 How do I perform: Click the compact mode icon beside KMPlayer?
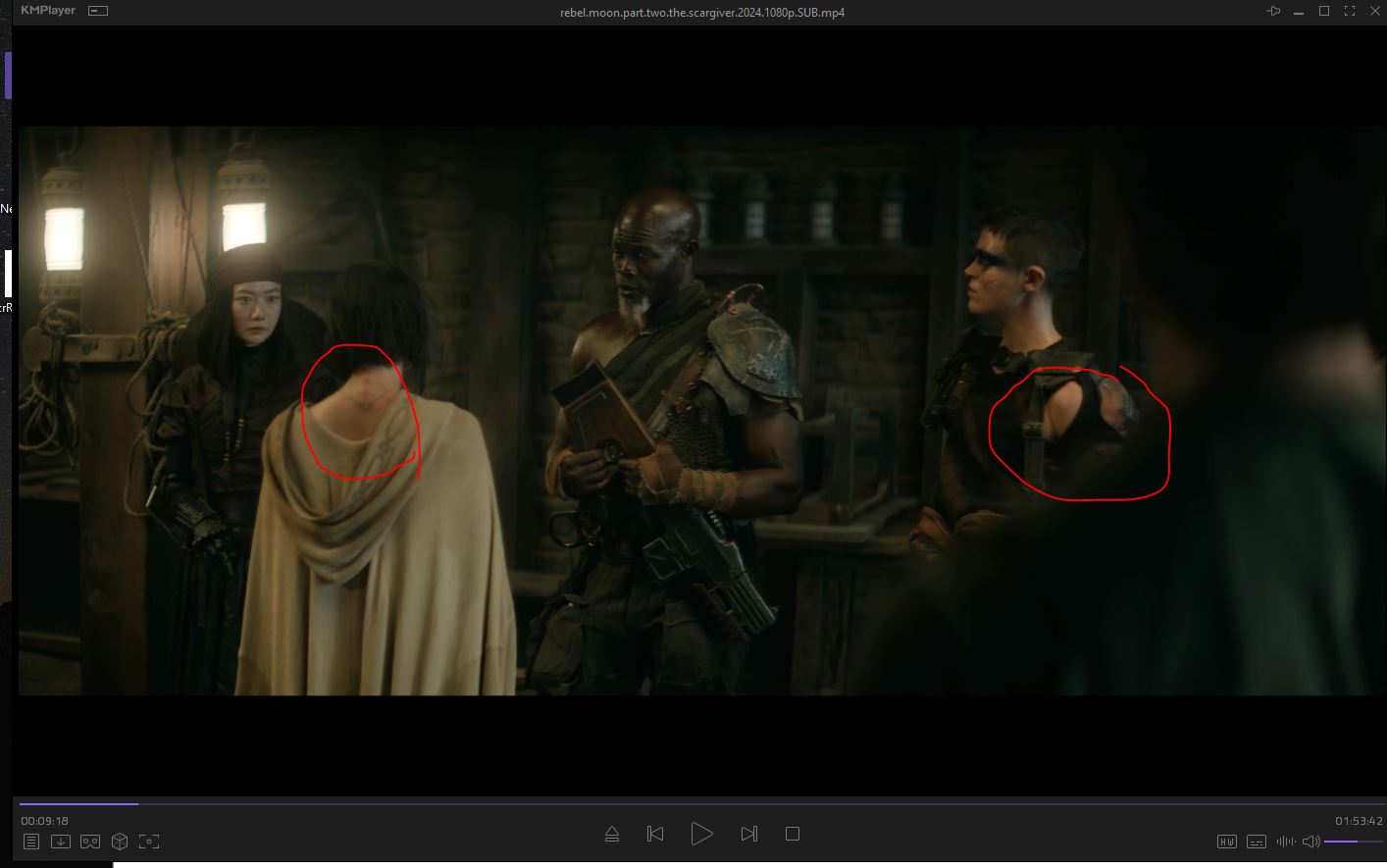(98, 11)
